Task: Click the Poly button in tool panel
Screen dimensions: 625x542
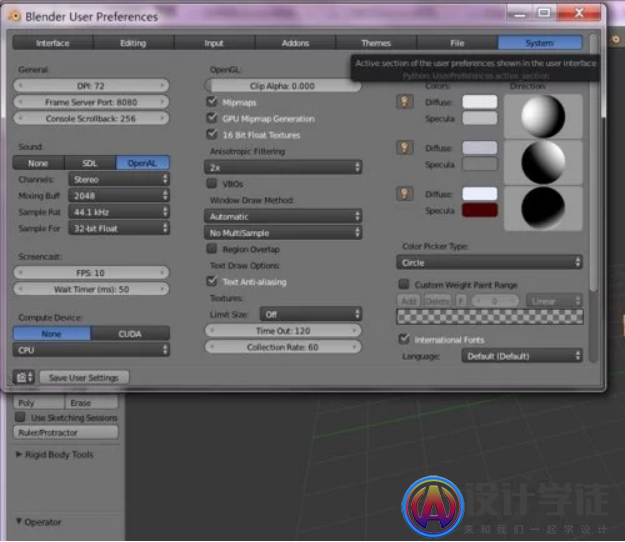Action: pyautogui.click(x=39, y=403)
